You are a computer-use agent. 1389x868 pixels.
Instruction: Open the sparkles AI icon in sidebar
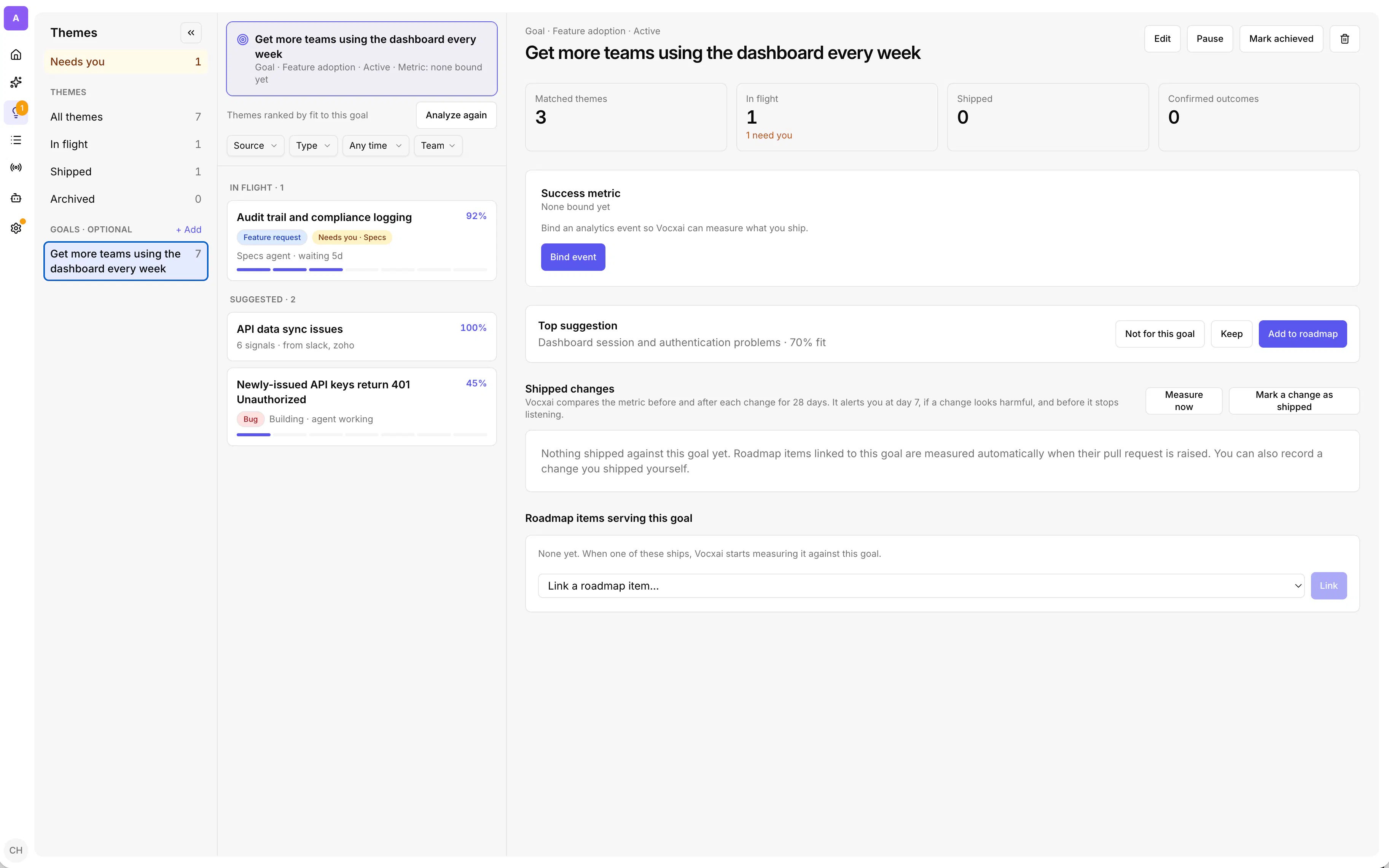16,82
